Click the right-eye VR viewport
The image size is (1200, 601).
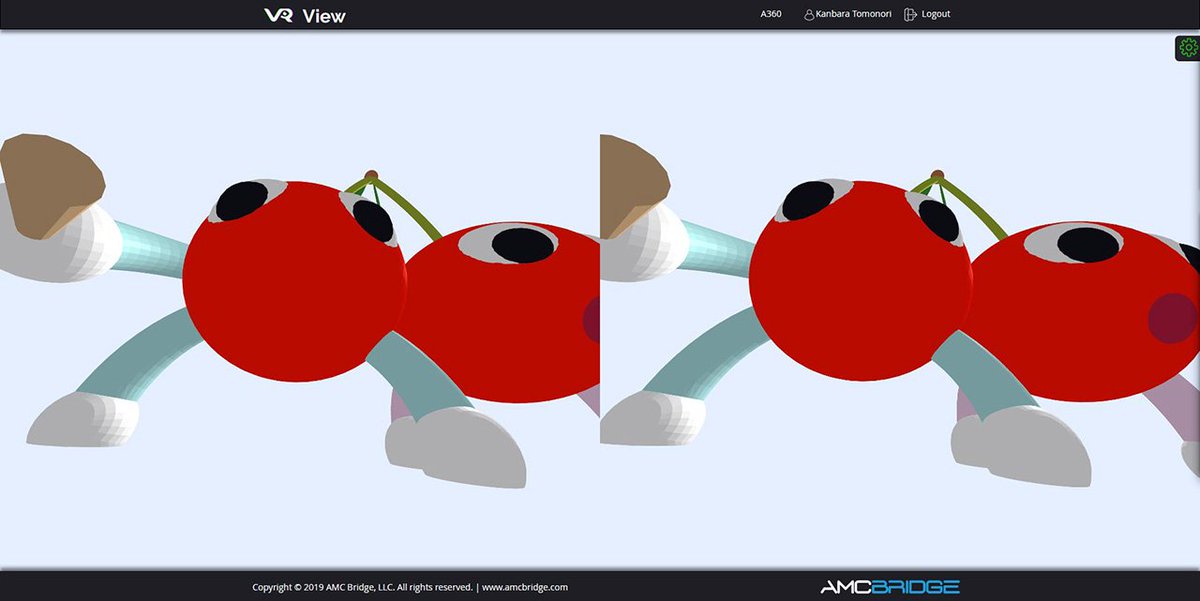900,300
